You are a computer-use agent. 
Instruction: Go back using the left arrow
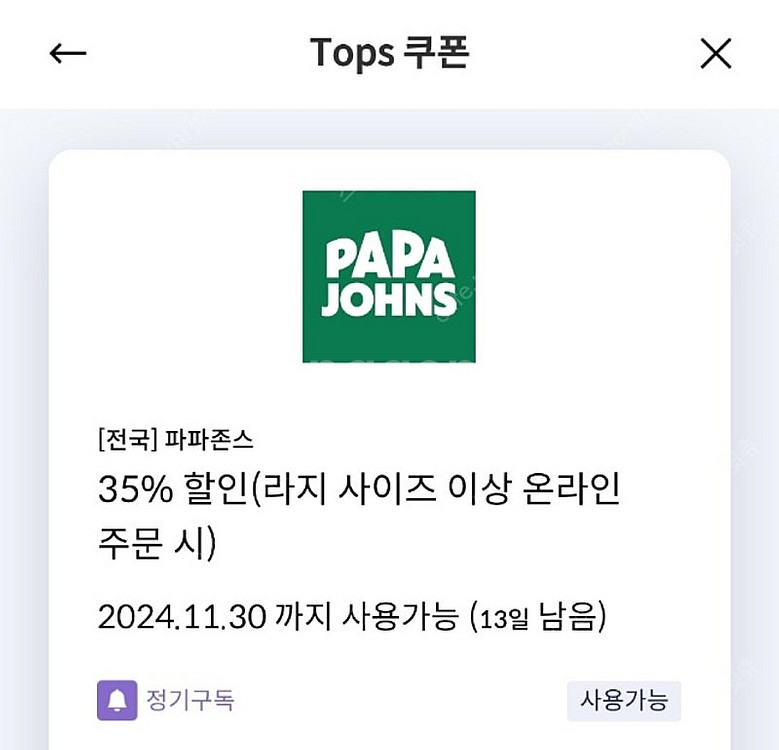[68, 54]
